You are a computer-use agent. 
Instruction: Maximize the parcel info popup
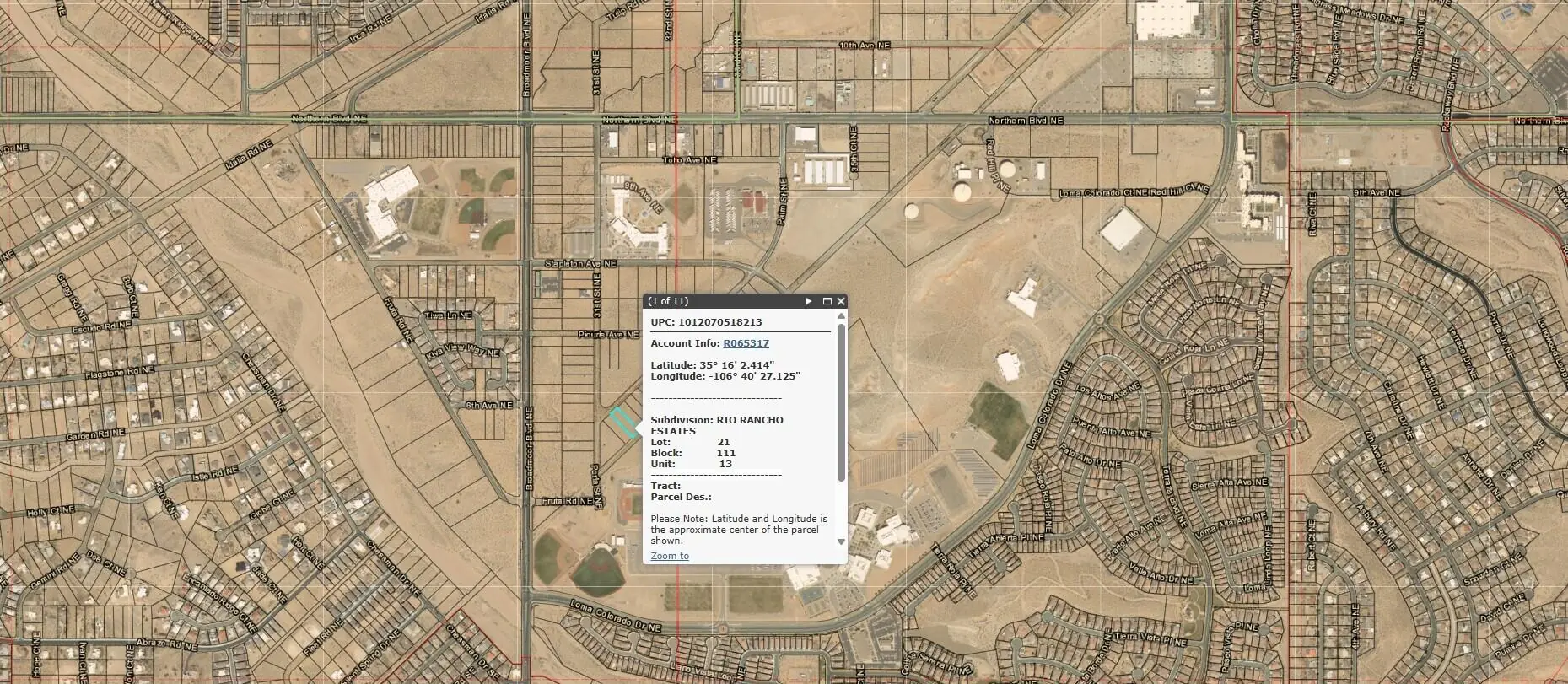coord(827,301)
